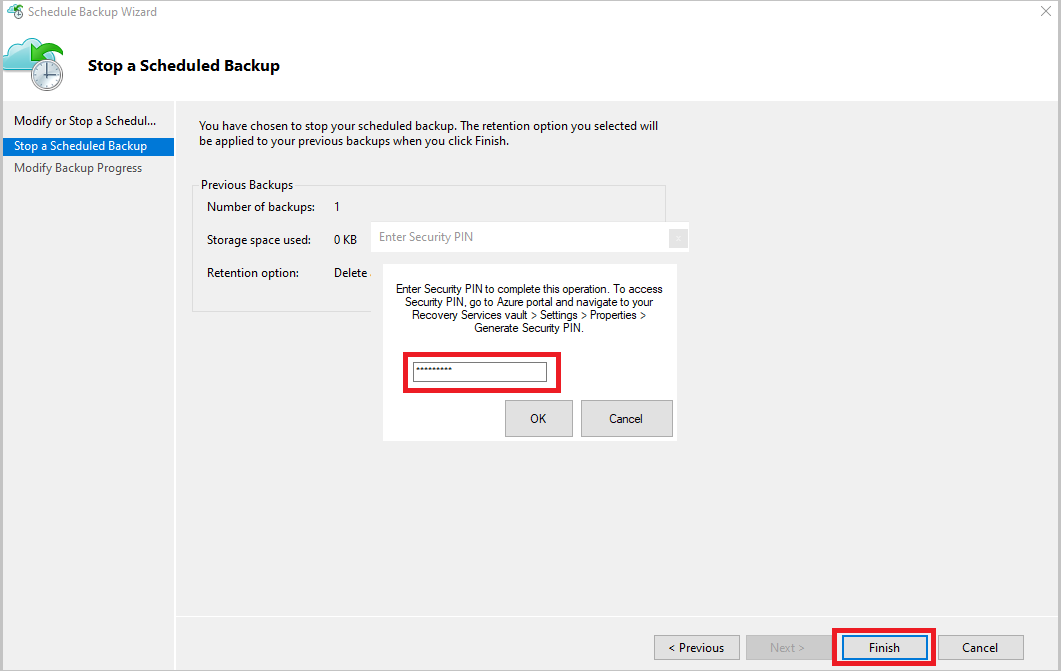1061x671 pixels.
Task: Clear the Enter Security PIN field
Action: click(678, 238)
